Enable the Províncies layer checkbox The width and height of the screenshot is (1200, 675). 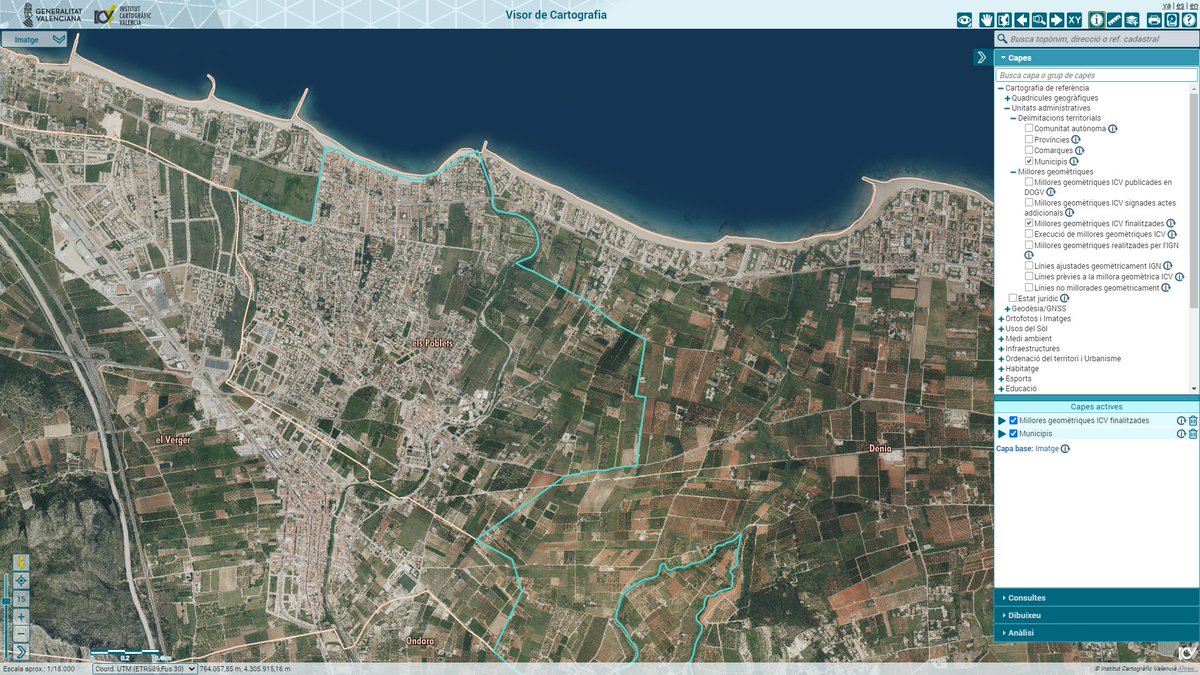1028,140
